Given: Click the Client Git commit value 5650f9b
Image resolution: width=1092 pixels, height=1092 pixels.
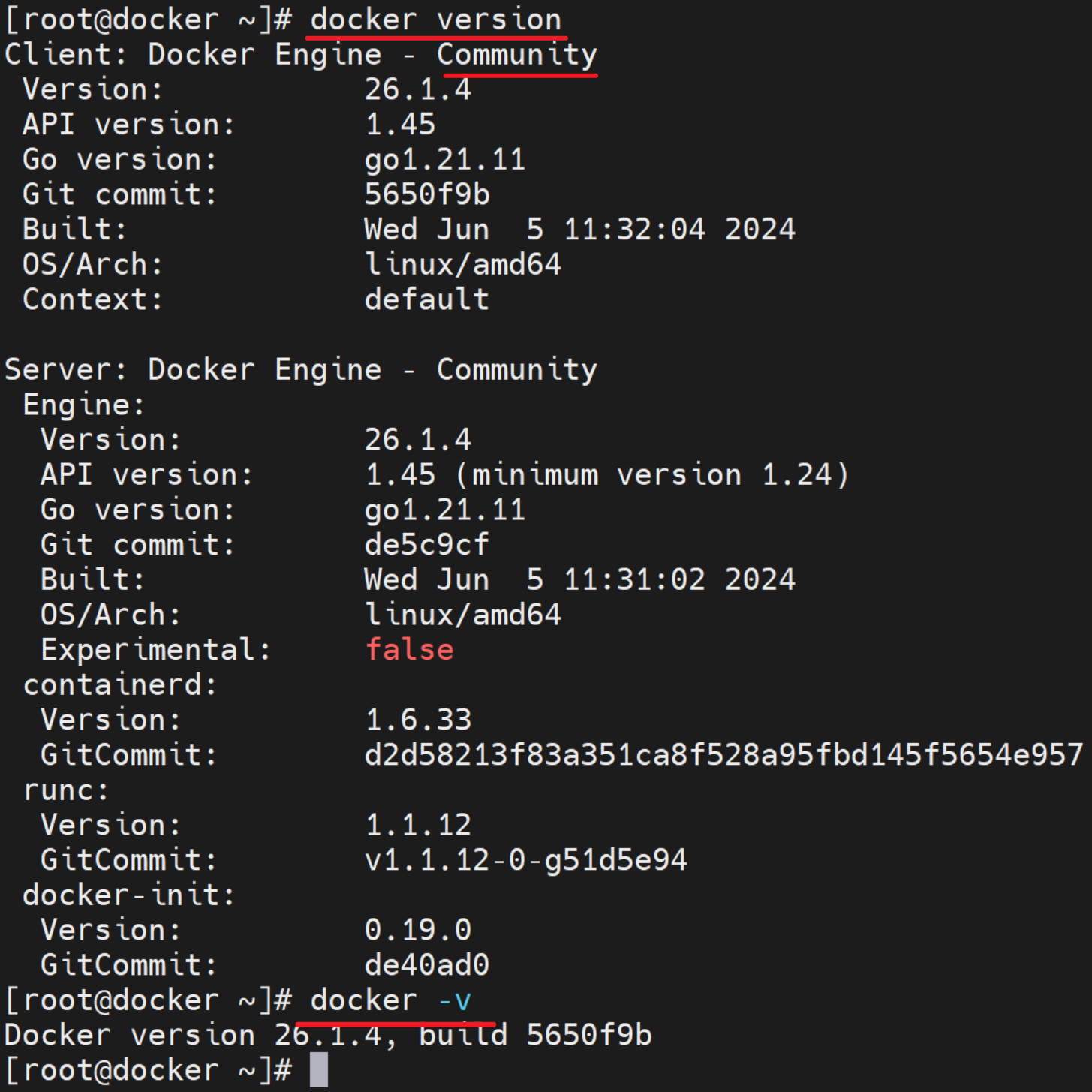Looking at the screenshot, I should tap(426, 194).
